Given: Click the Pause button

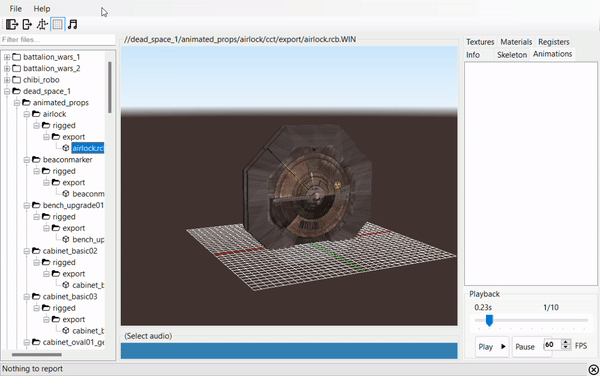Looking at the screenshot, I should tap(527, 347).
